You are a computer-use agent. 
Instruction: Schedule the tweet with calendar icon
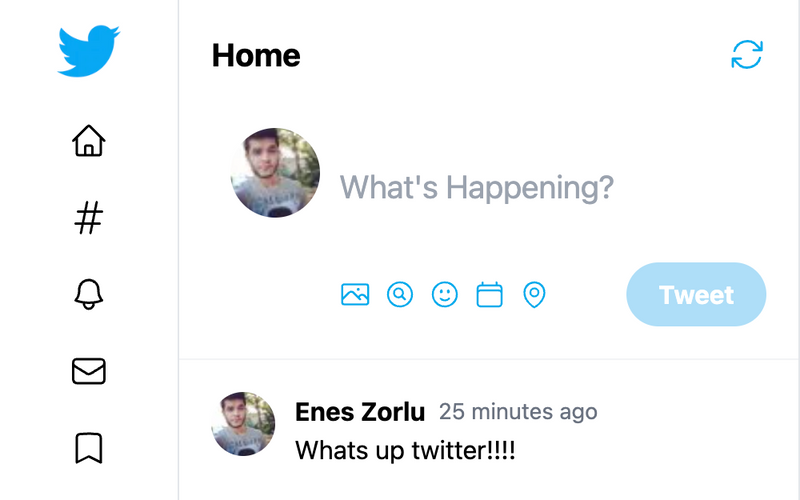[489, 294]
